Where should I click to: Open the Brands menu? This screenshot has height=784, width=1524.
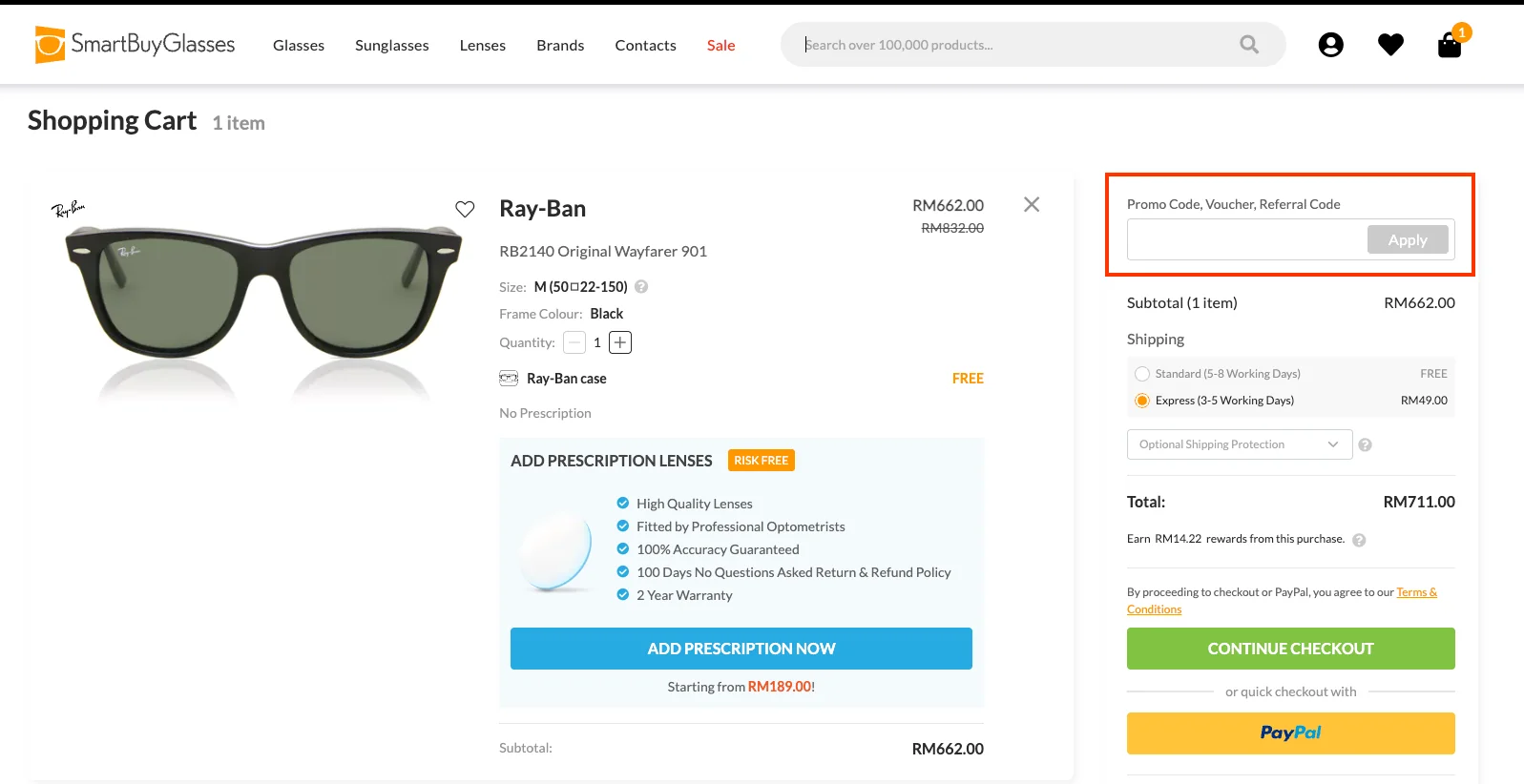560,45
